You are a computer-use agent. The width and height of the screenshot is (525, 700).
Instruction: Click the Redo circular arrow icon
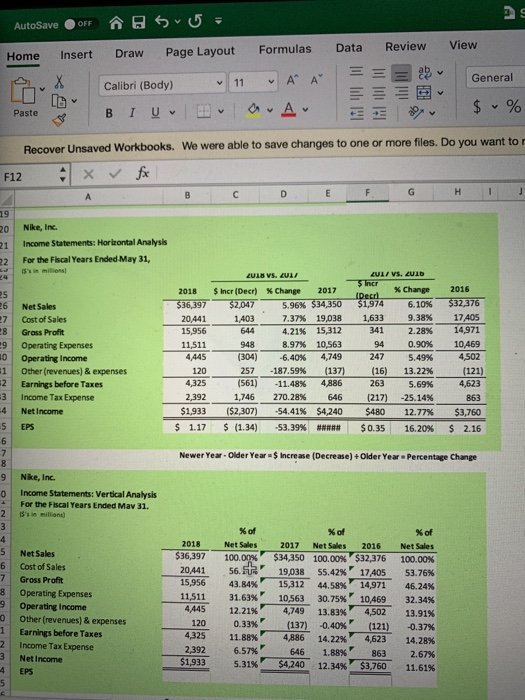pos(195,21)
